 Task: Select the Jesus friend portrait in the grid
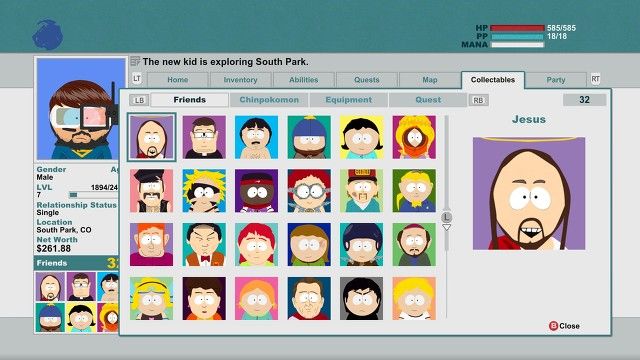pos(151,137)
